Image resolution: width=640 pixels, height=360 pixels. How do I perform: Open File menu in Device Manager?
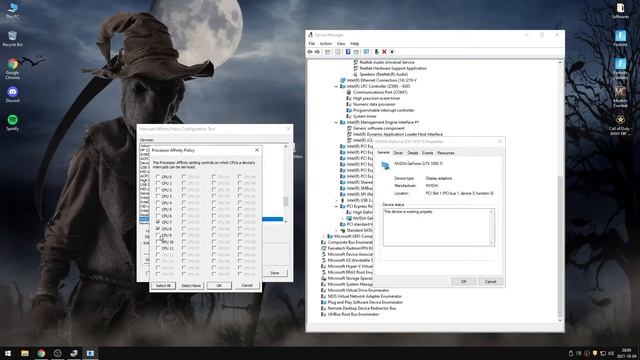[x=311, y=44]
